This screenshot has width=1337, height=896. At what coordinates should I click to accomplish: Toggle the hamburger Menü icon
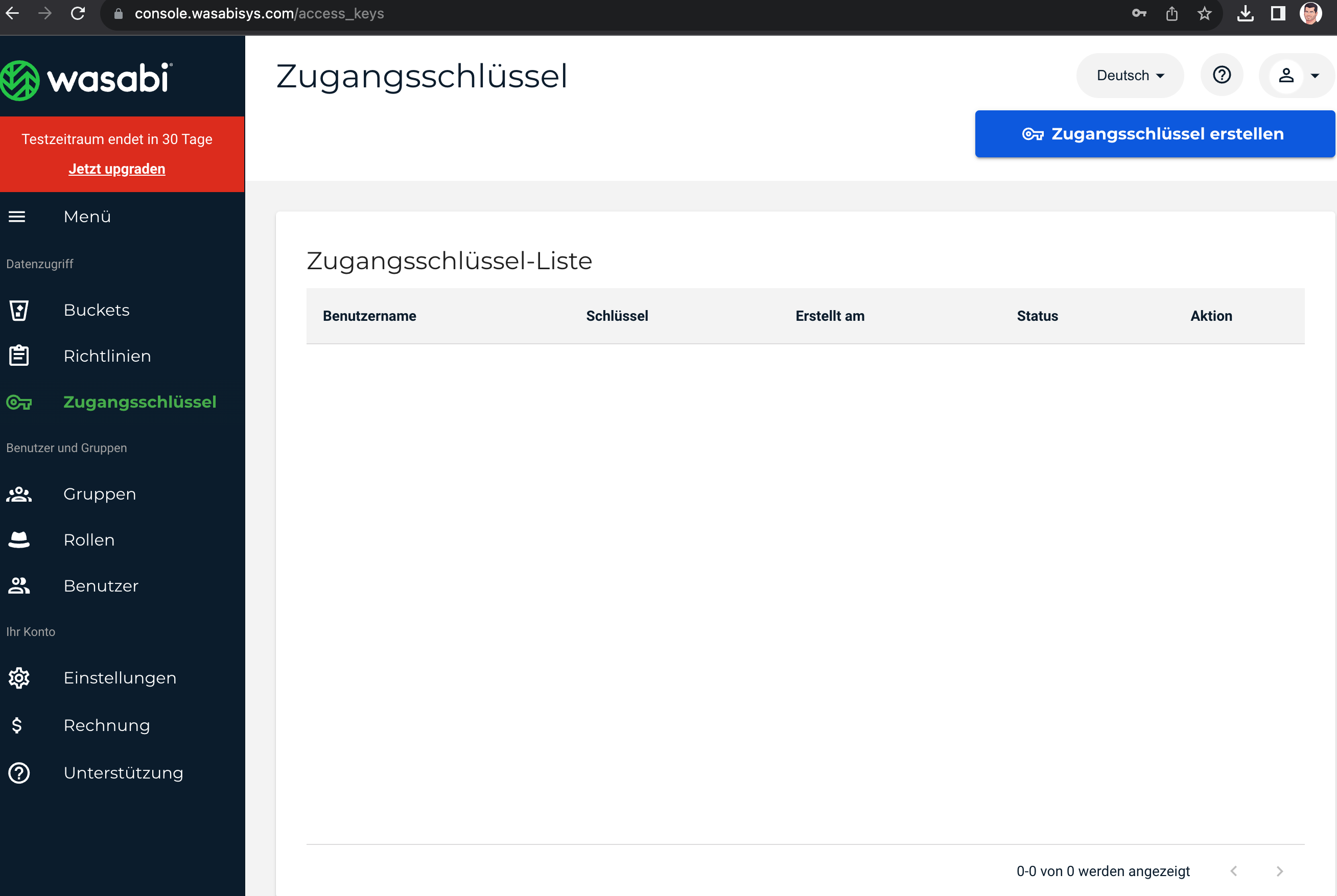click(x=17, y=217)
